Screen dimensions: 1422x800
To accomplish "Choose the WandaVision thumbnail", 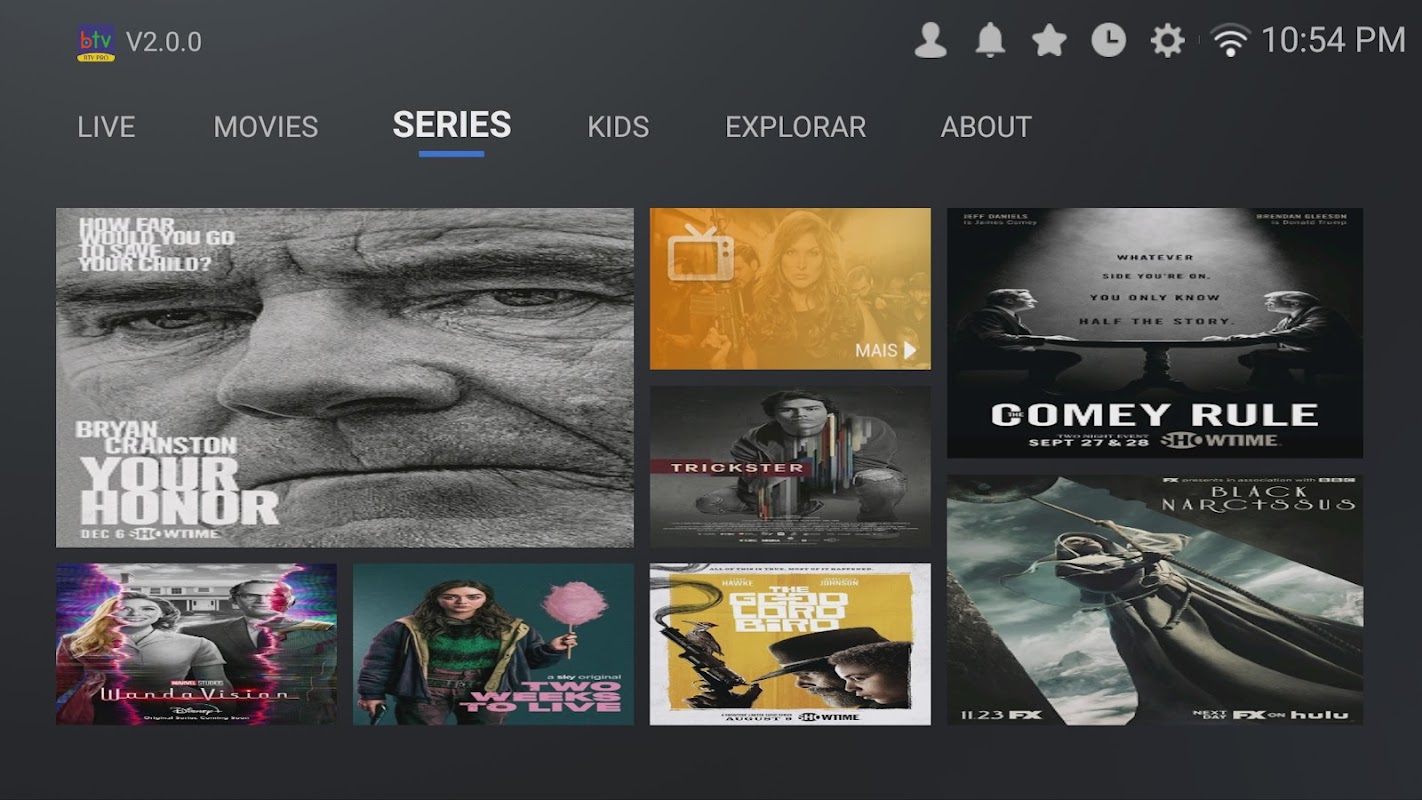I will [196, 644].
